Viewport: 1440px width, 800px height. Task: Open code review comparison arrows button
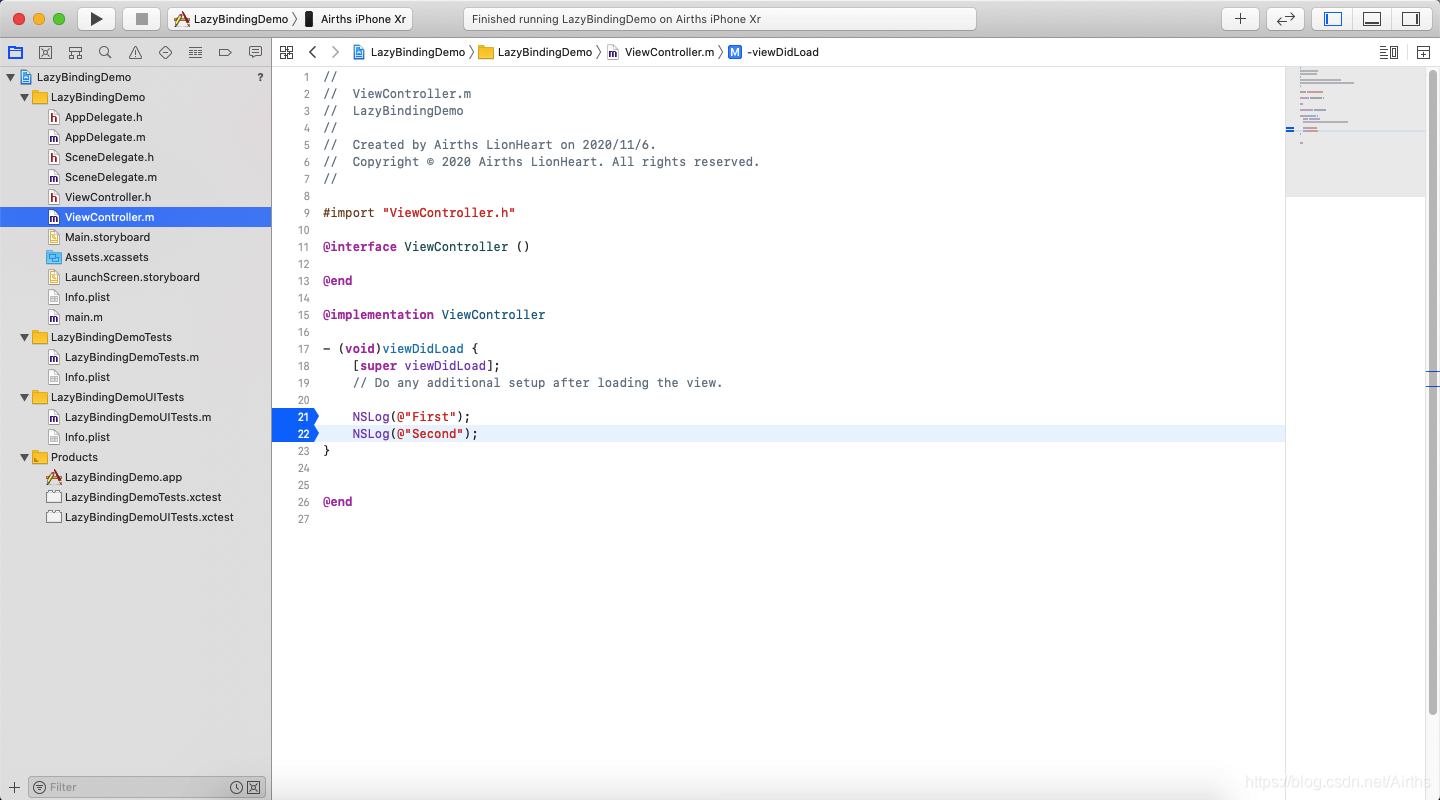tap(1285, 19)
